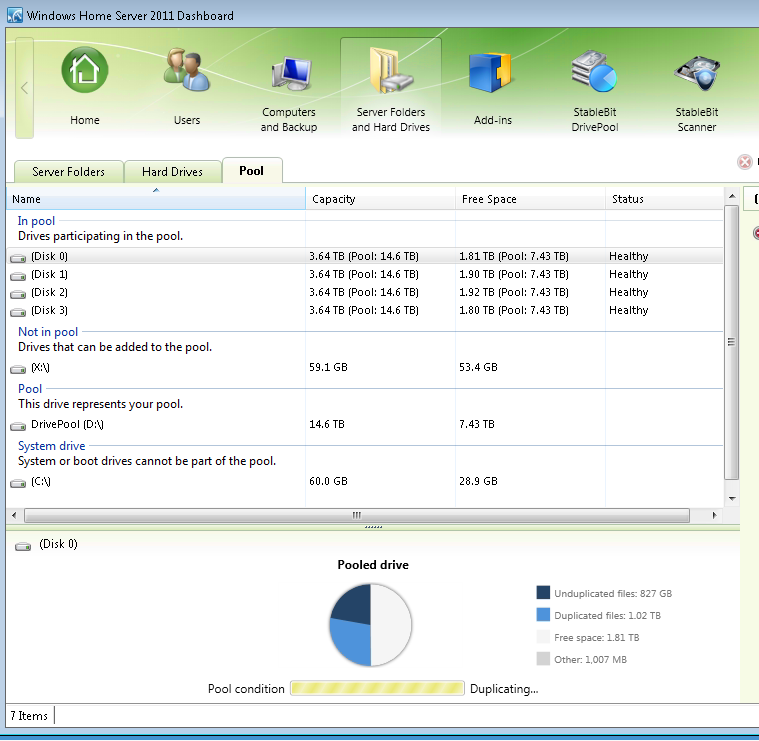Click '1.80 TB (Pool: 7.43 TB)' cell

514,310
